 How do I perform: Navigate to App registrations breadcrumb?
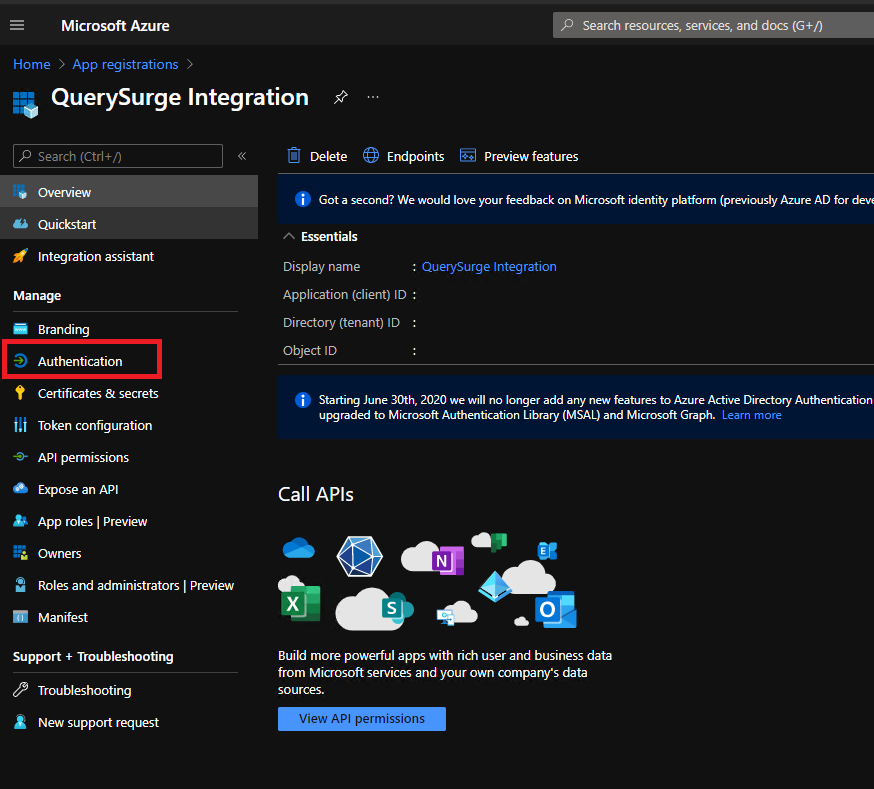pos(125,64)
